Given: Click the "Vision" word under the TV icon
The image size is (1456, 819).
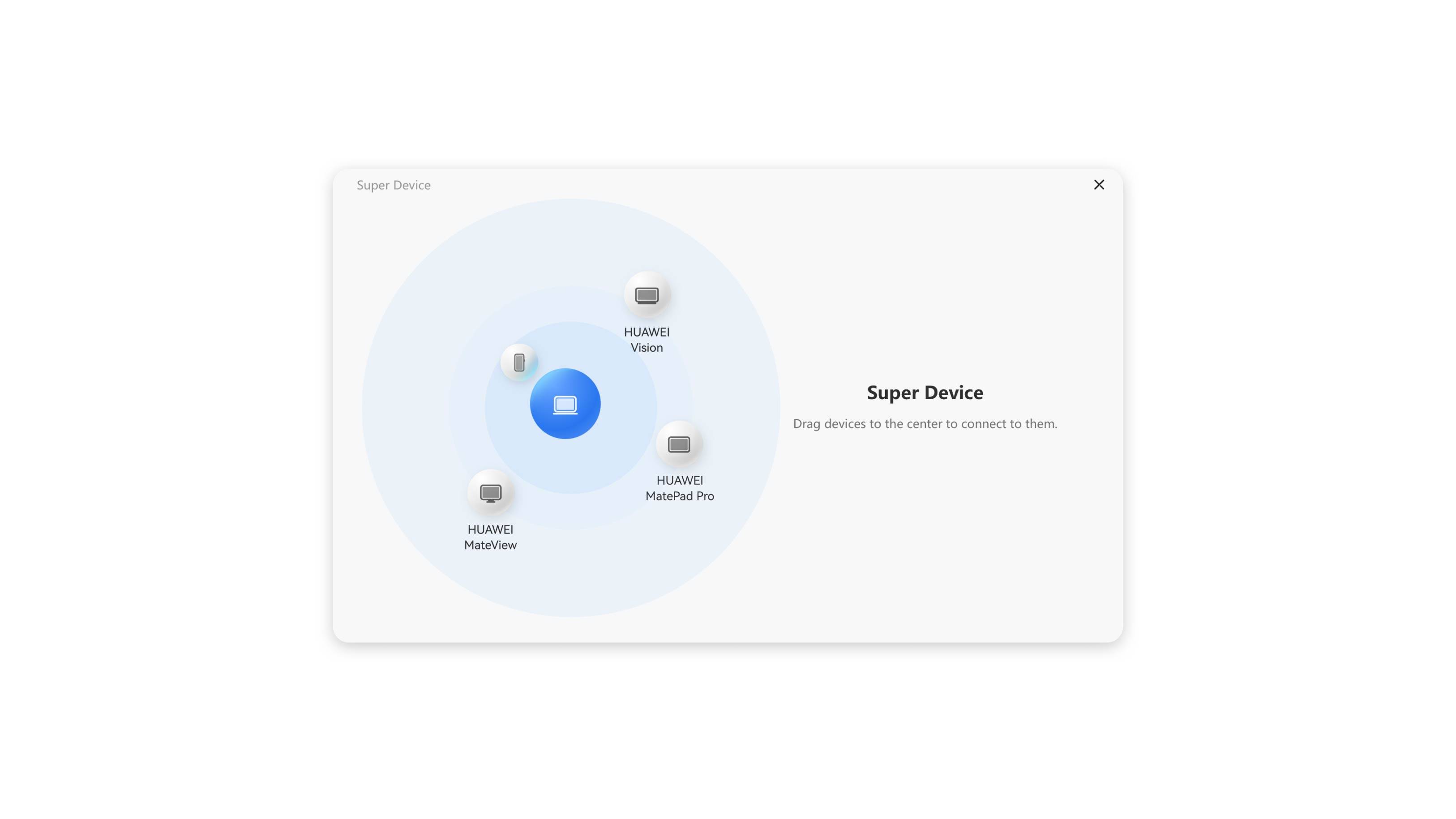Looking at the screenshot, I should [x=647, y=348].
